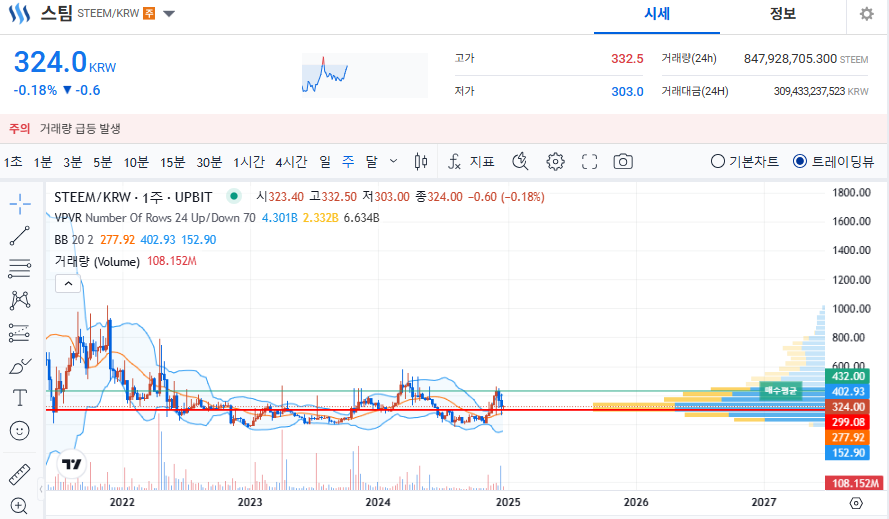Click the STEEM/KRW · 1주 · UPBIT title
The image size is (889, 519).
(x=133, y=197)
